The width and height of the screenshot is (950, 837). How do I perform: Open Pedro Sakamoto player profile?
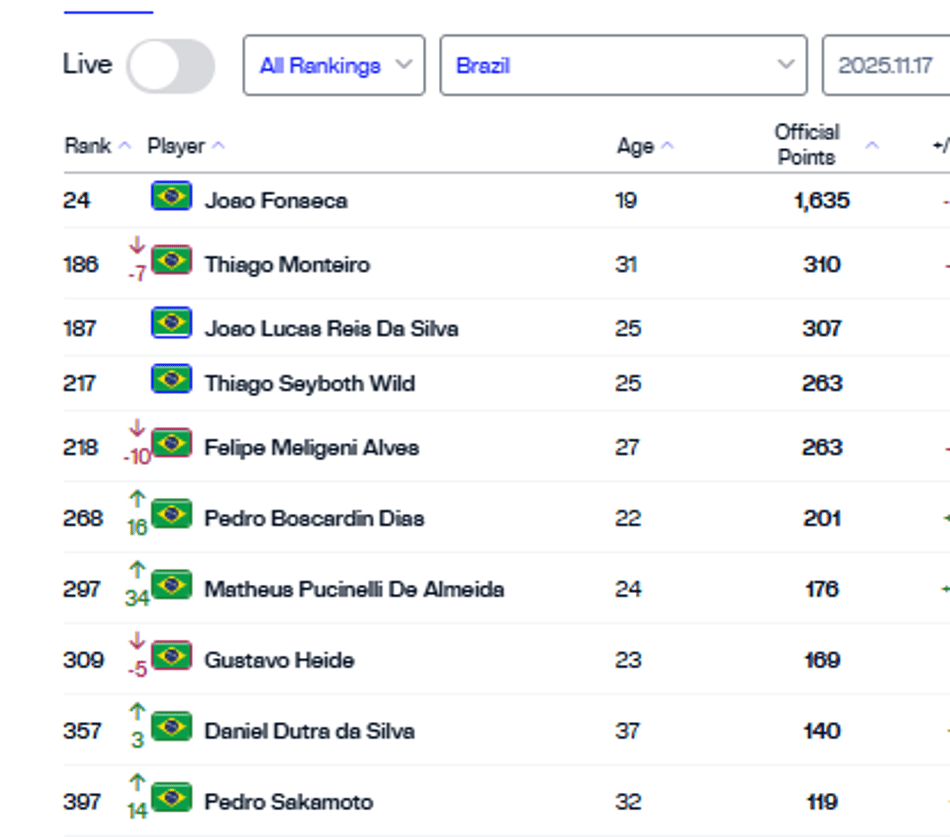coord(289,802)
